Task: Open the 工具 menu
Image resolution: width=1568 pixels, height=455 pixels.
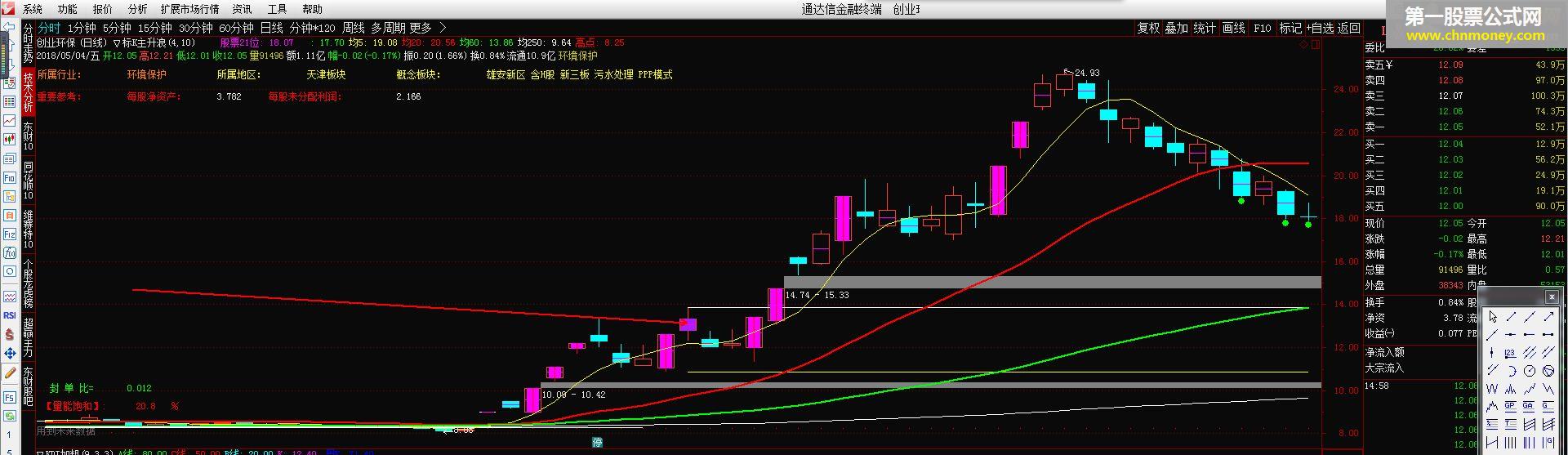Action: coord(278,9)
